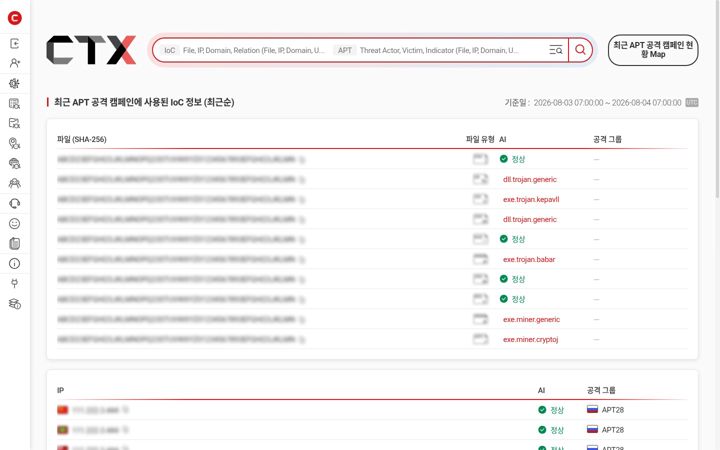The height and width of the screenshot is (450, 720).
Task: Click the red C logo in the sidebar
Action: pyautogui.click(x=15, y=18)
